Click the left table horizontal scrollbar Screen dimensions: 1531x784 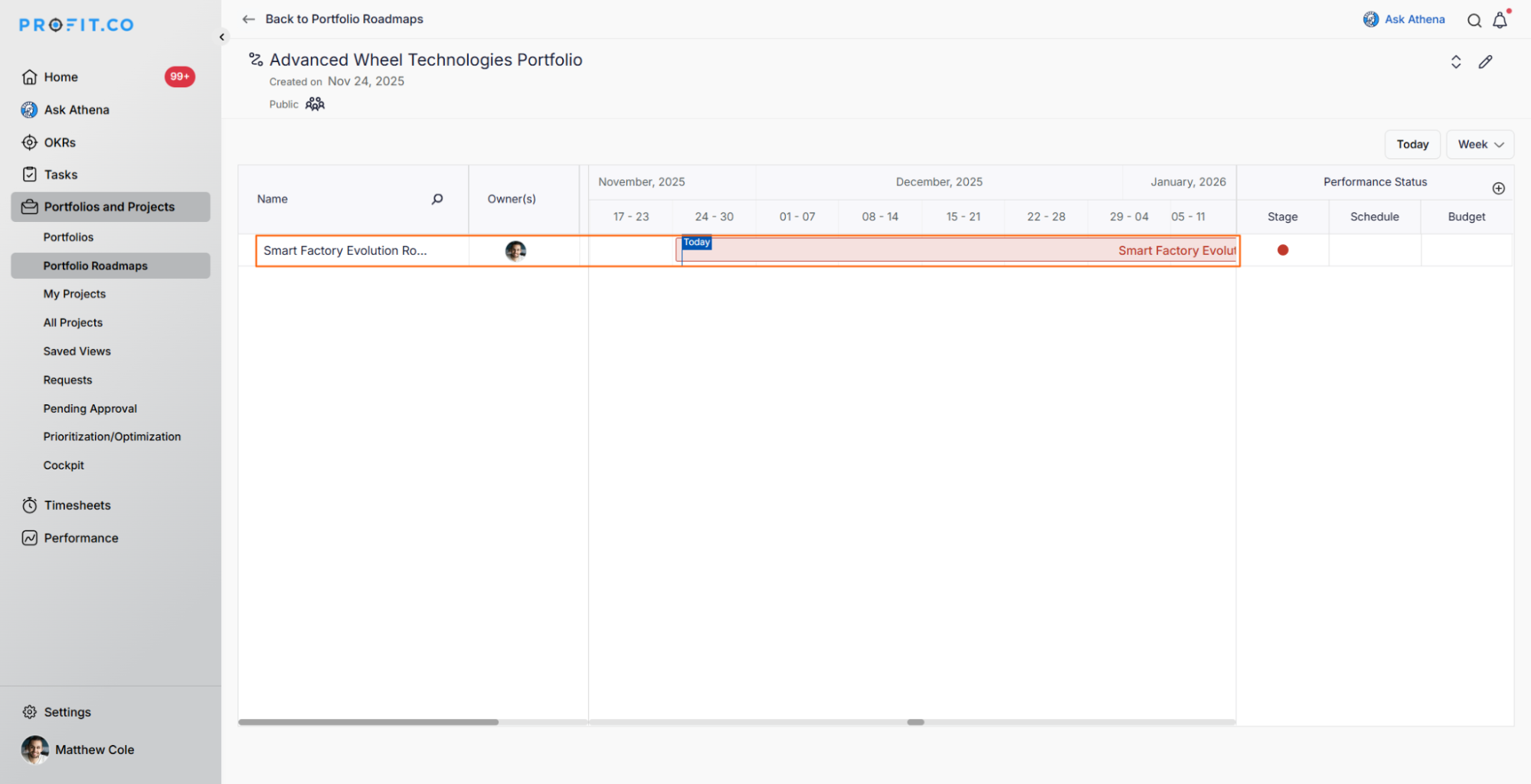[368, 722]
